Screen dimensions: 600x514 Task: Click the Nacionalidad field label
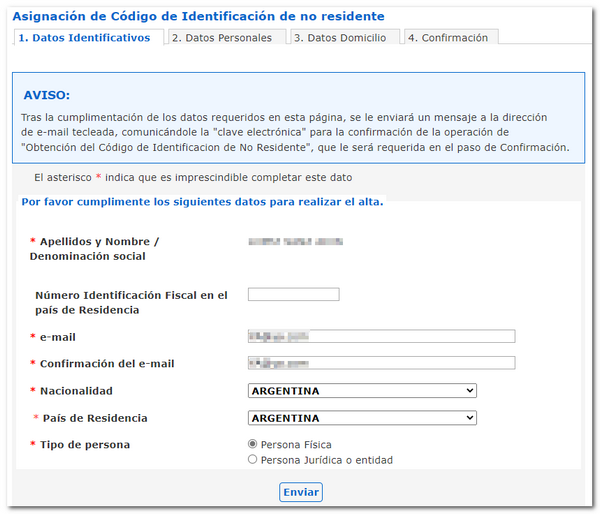(x=76, y=391)
